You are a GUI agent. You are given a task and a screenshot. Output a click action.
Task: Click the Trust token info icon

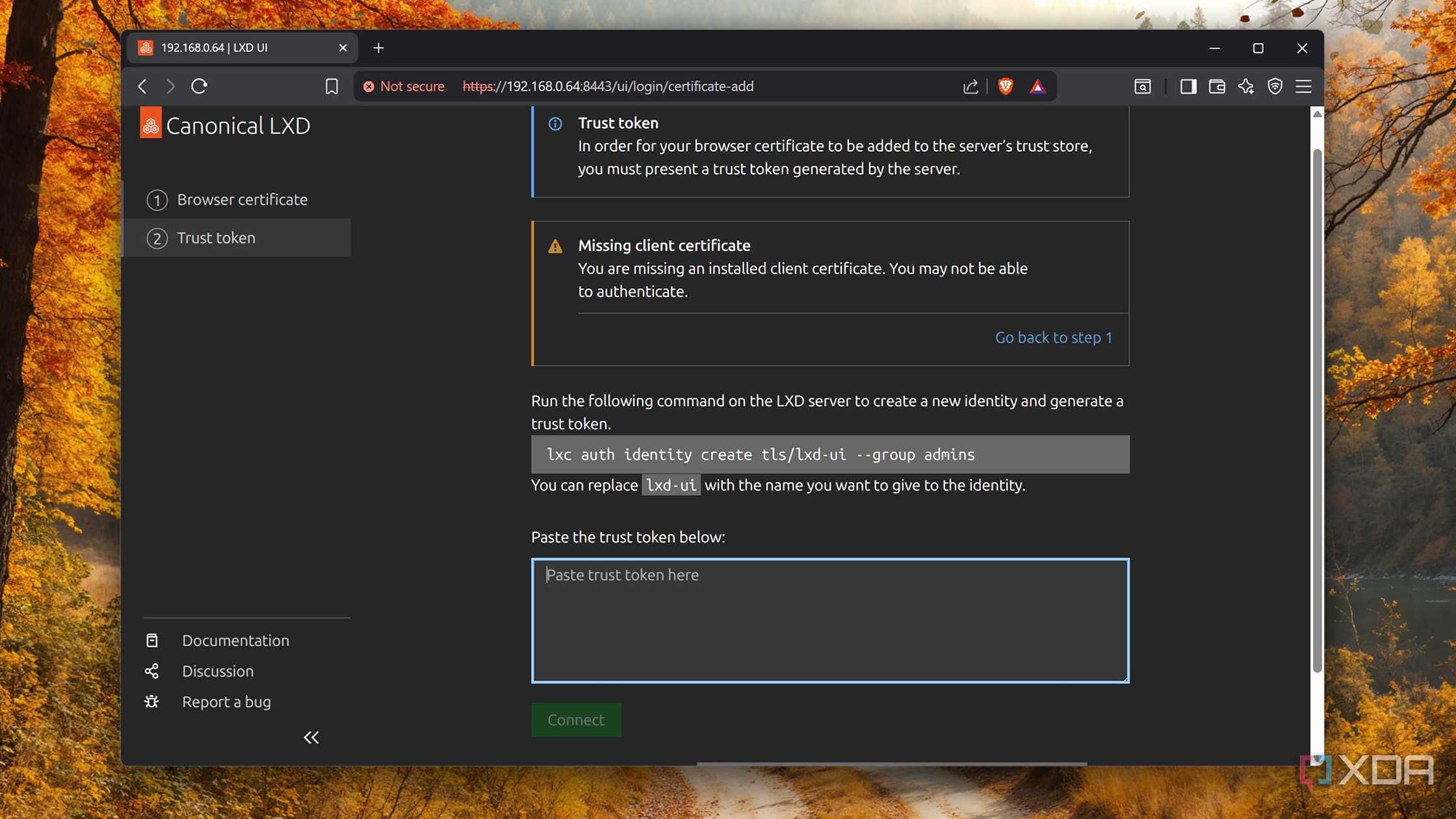555,123
